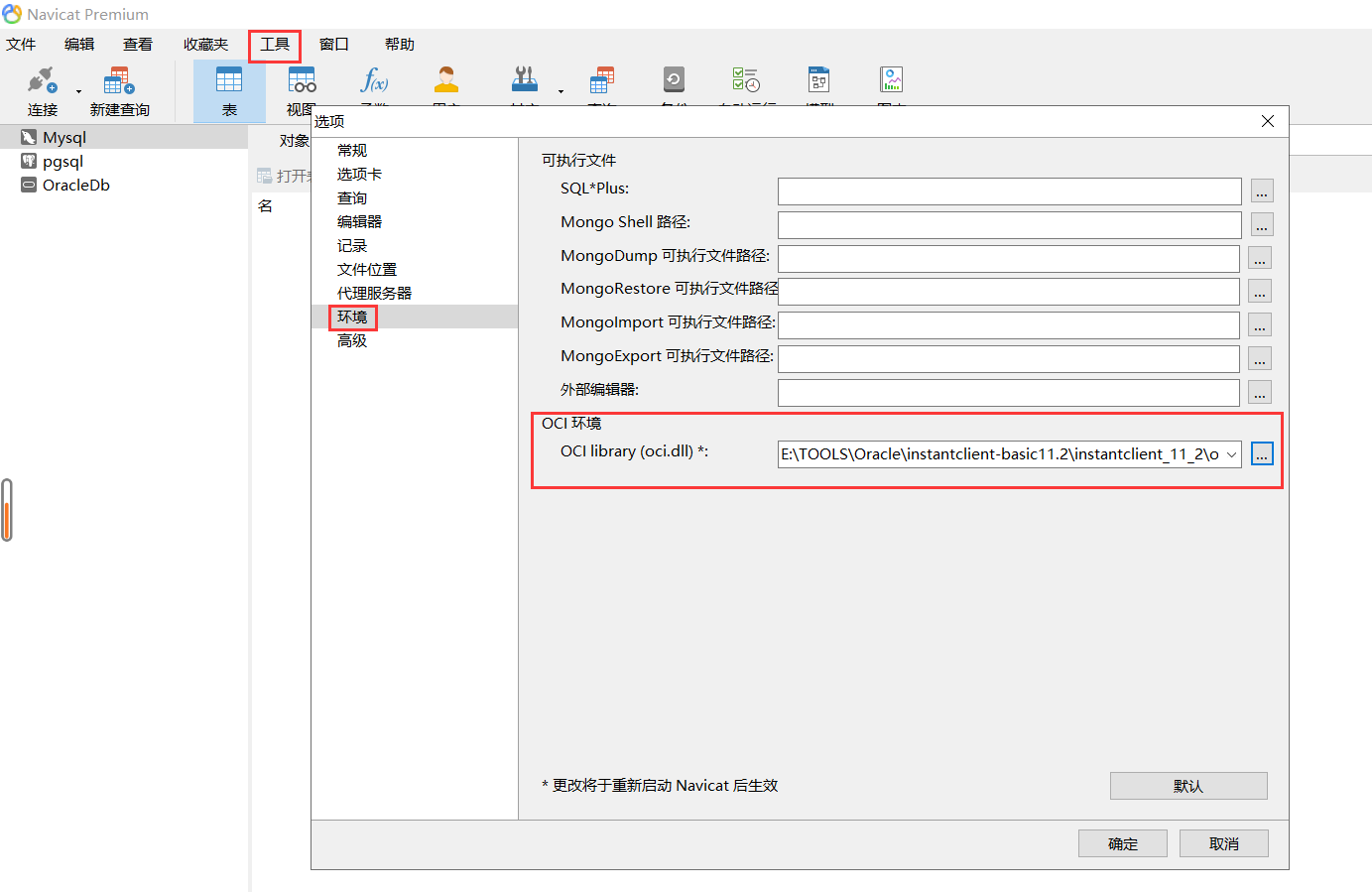Switch to the 高级 settings category
This screenshot has width=1372, height=892.
353,340
